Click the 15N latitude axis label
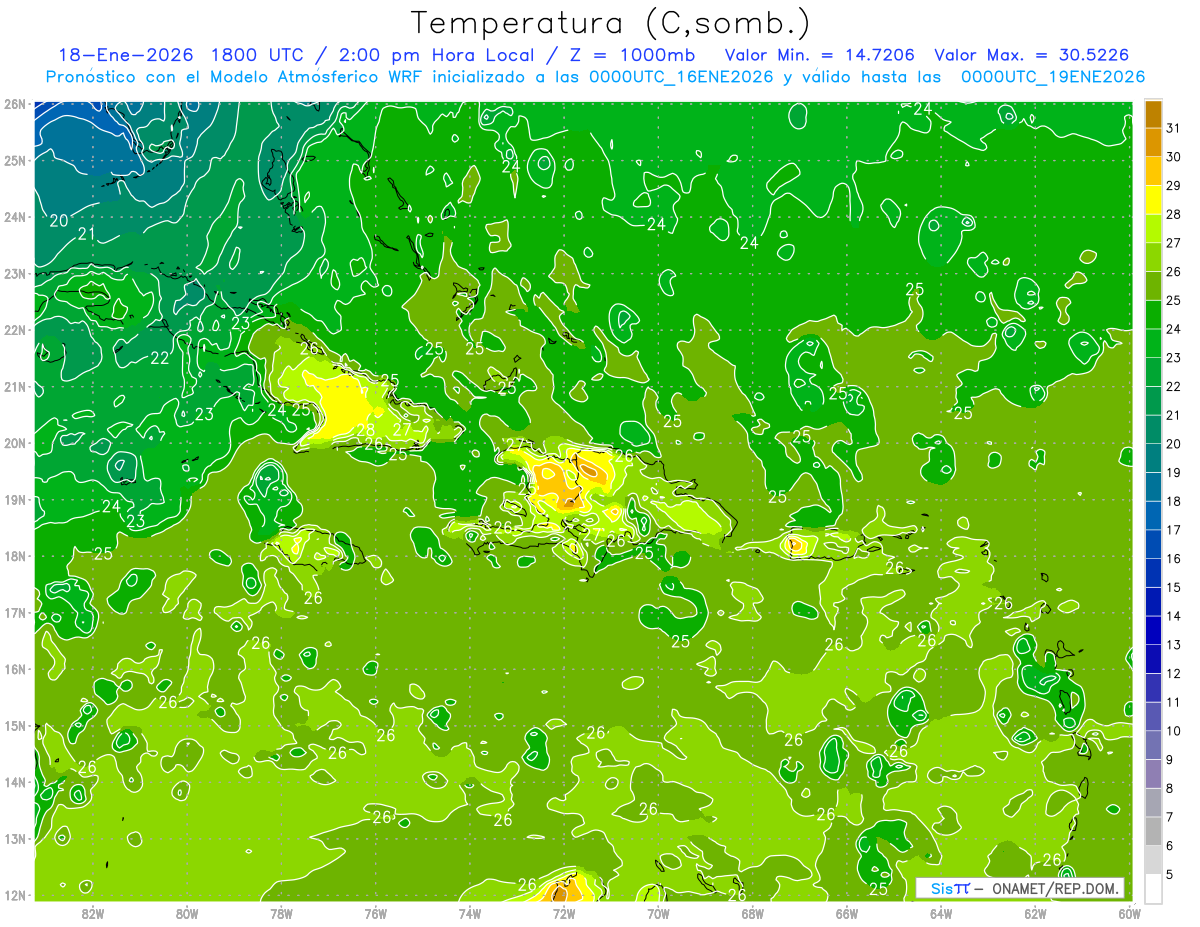Viewport: 1200px width, 927px height. pyautogui.click(x=14, y=726)
